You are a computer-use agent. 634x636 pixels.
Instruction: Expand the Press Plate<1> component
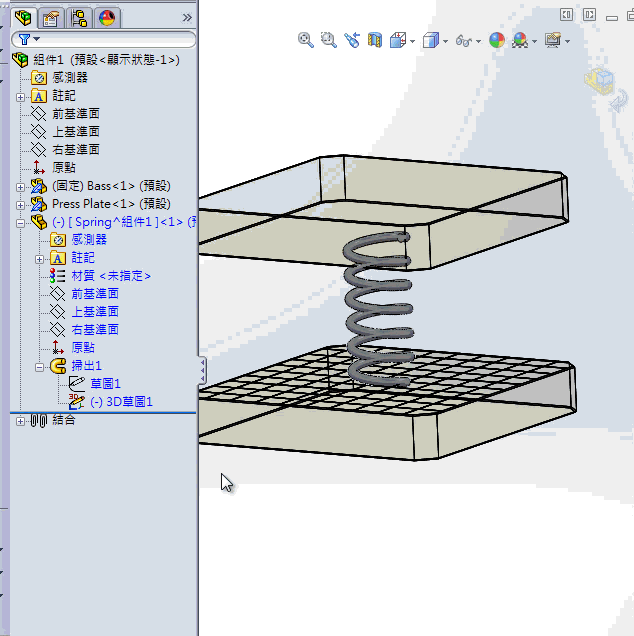click(20, 205)
